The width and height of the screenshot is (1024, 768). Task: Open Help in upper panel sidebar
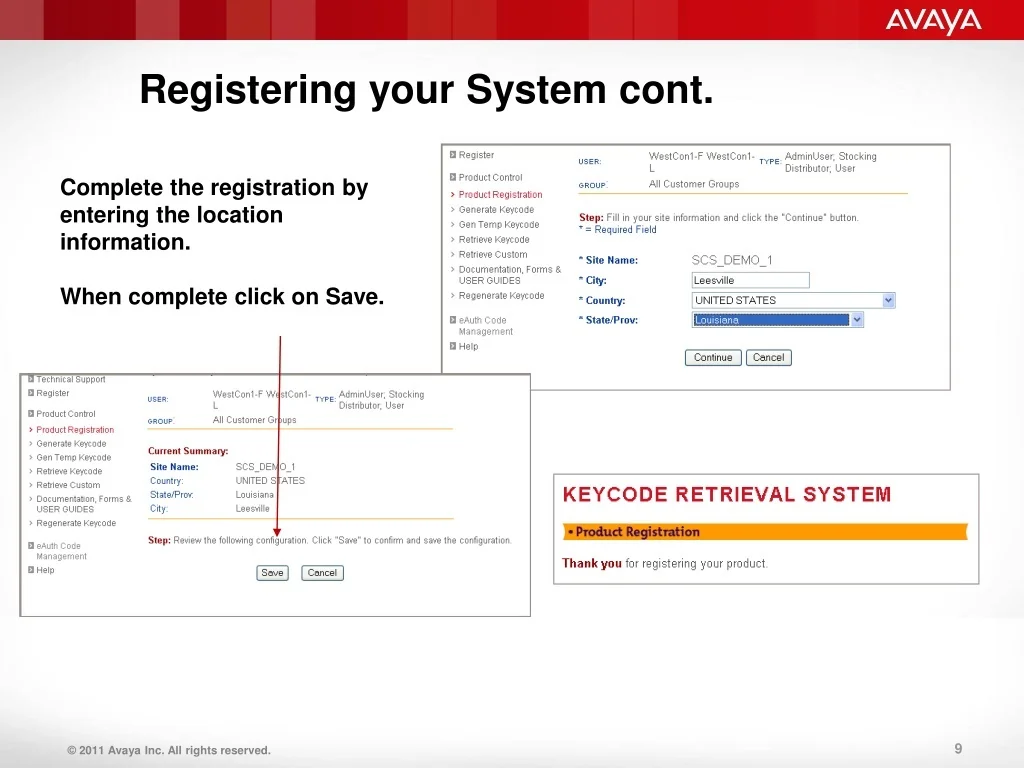point(468,346)
